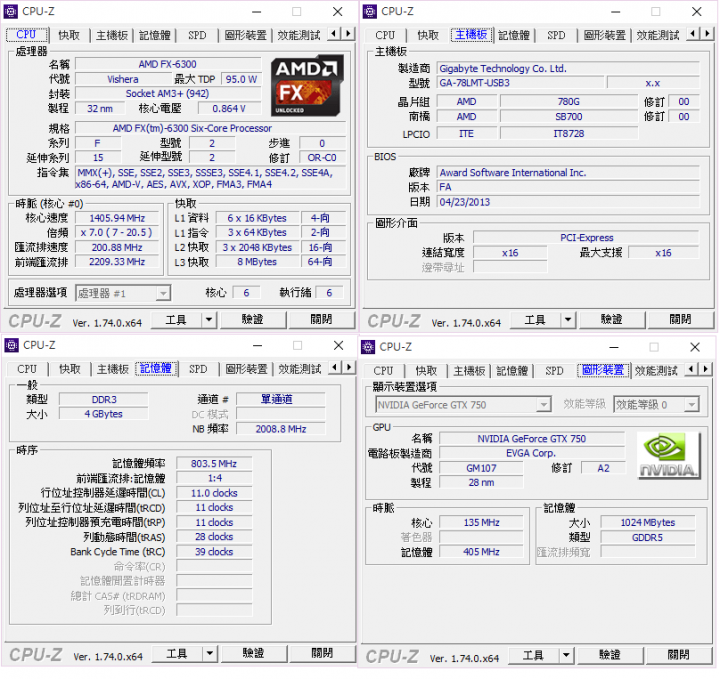Screen dimensions: 720x679
Task: Click 驗證 button in memory window
Action: pyautogui.click(x=254, y=653)
